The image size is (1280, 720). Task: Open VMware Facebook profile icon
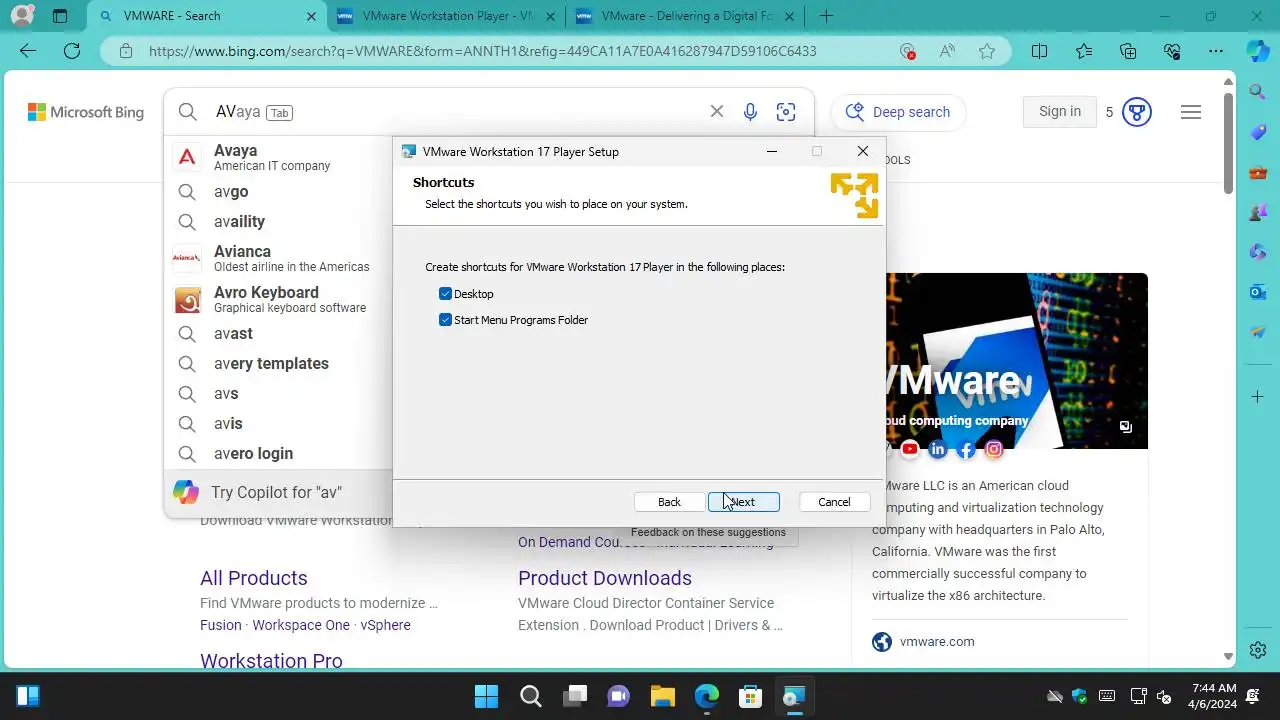[x=966, y=450]
